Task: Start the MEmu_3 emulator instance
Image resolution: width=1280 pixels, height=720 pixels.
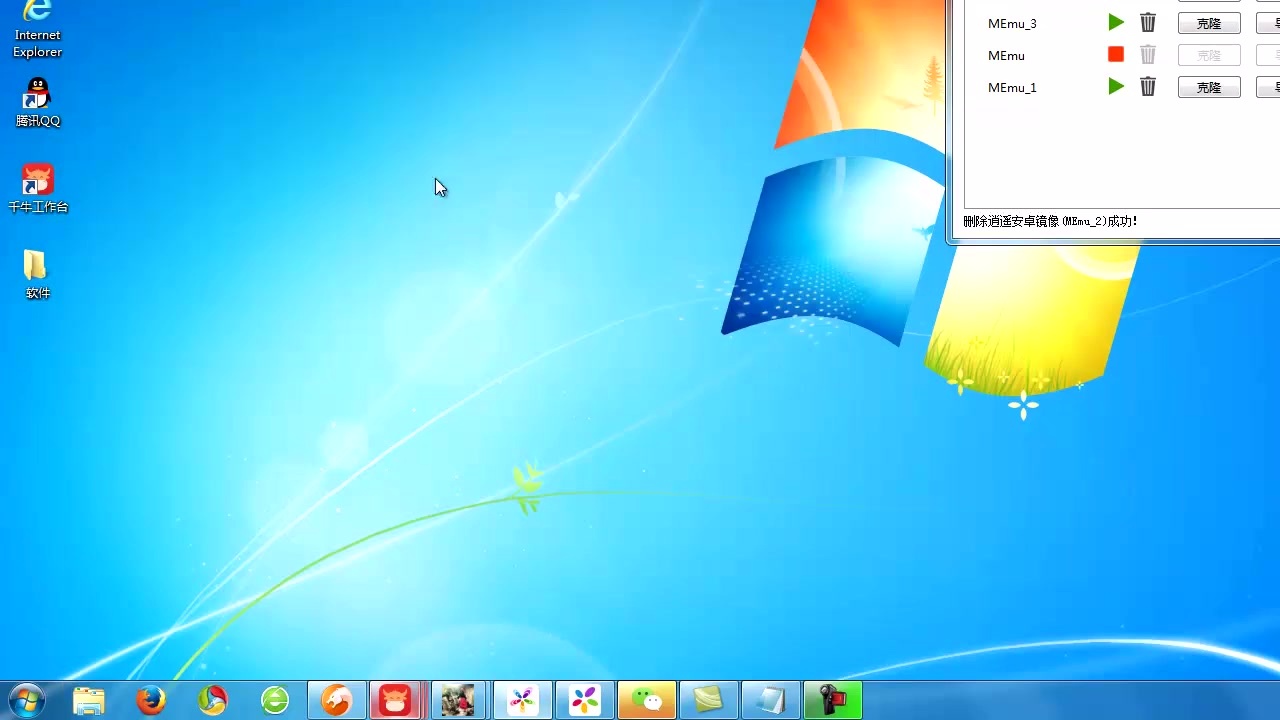Action: click(x=1116, y=23)
